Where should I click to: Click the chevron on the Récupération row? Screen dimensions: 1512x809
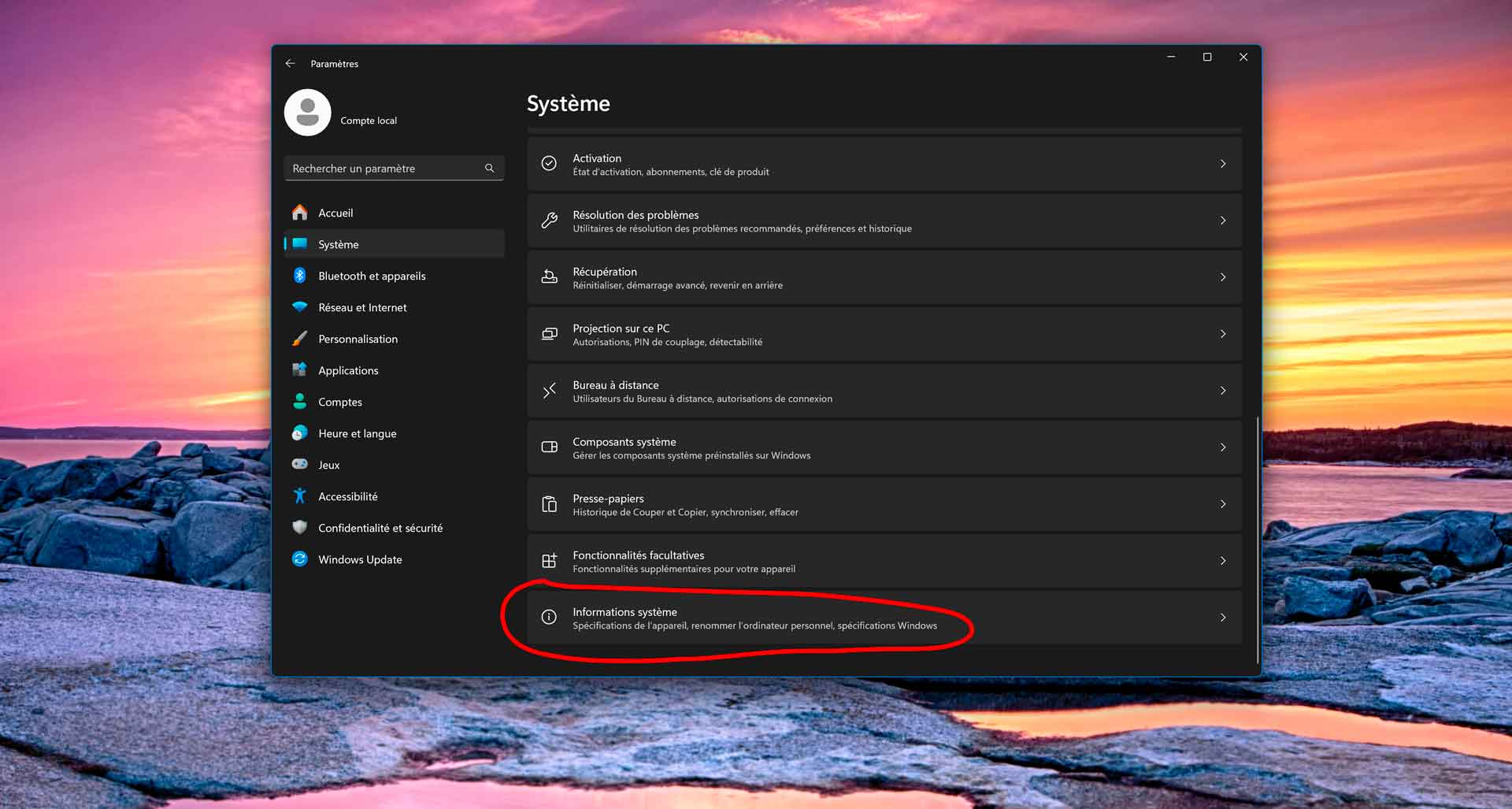click(1222, 277)
